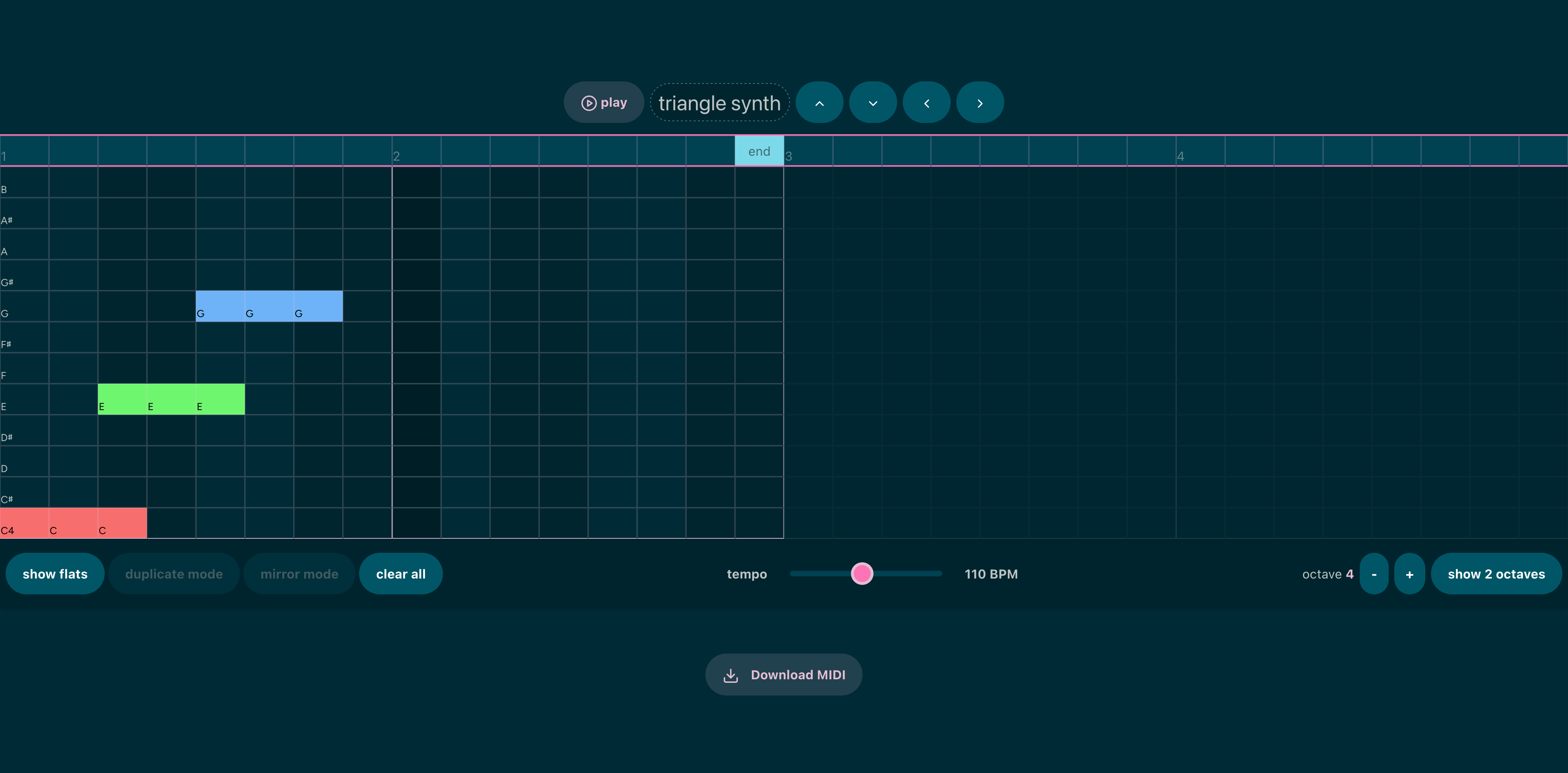Clear all notes with clear all button

point(401,574)
